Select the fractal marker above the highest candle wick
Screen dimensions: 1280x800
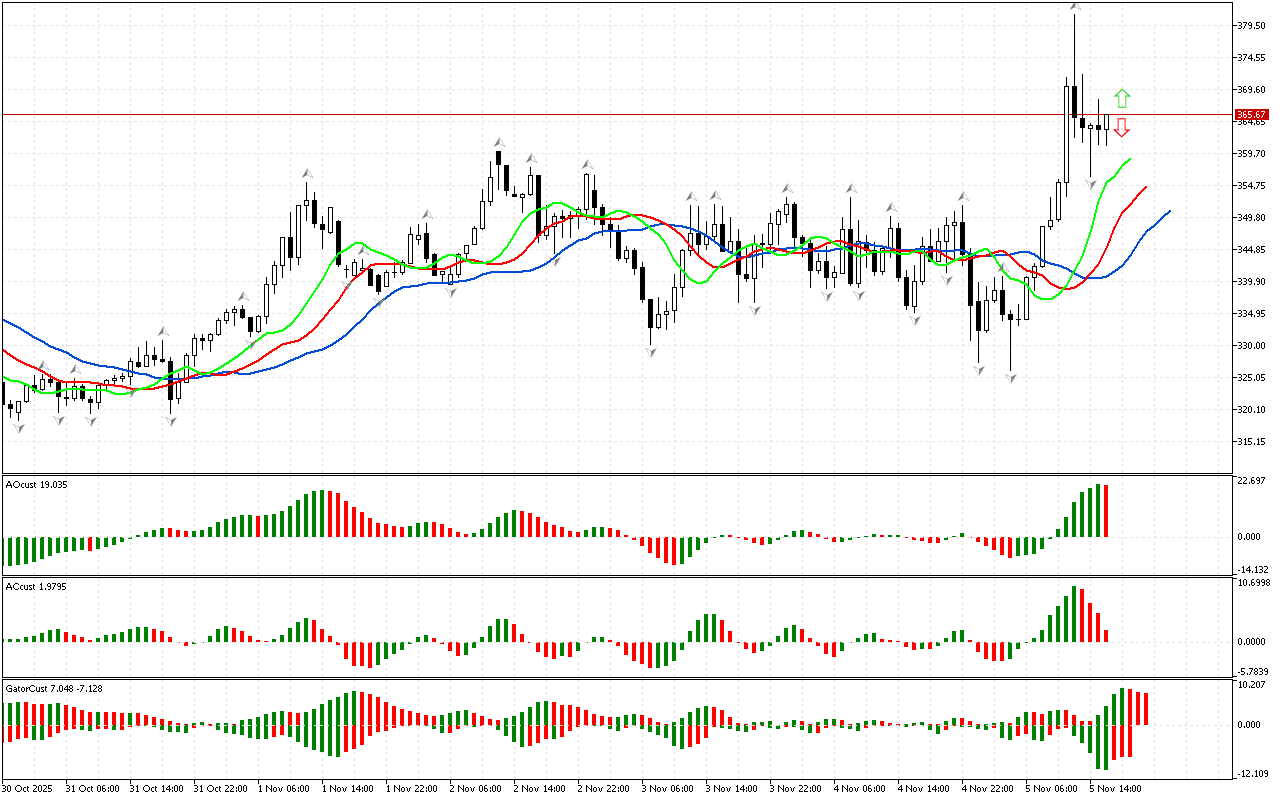click(1075, 7)
